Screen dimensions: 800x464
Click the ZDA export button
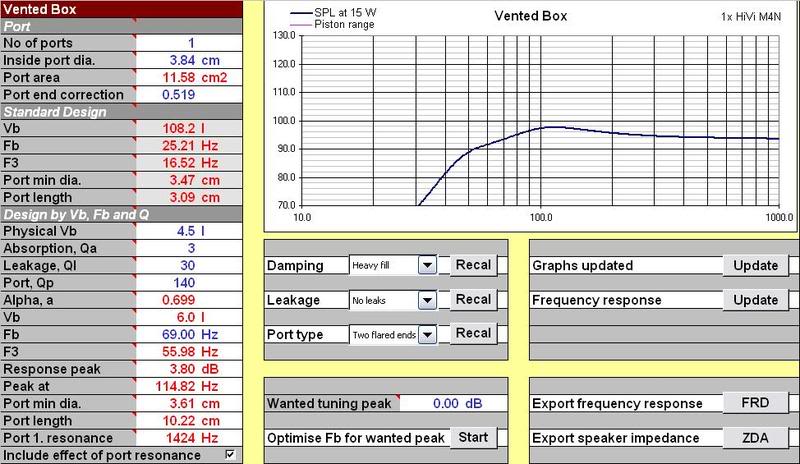click(x=755, y=438)
